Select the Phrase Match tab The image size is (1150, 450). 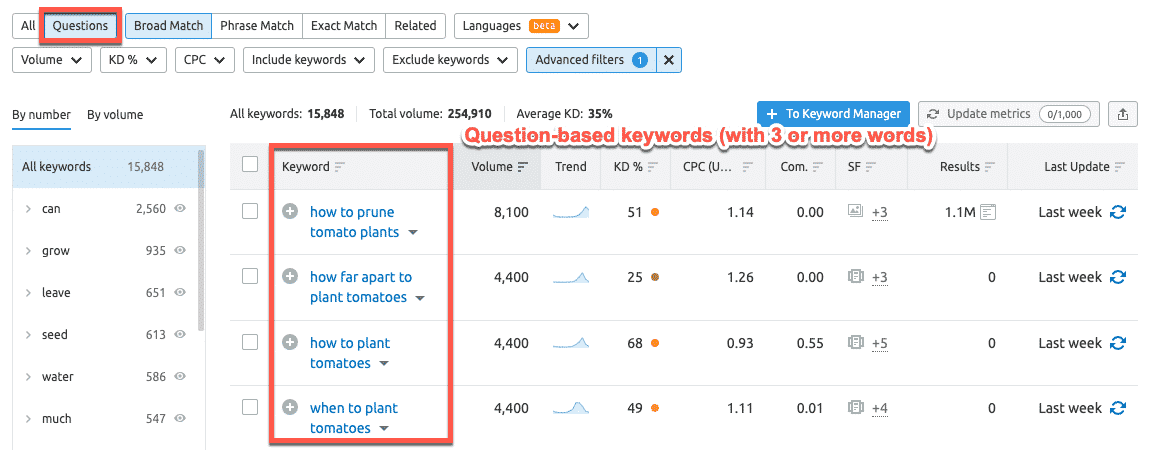(256, 26)
